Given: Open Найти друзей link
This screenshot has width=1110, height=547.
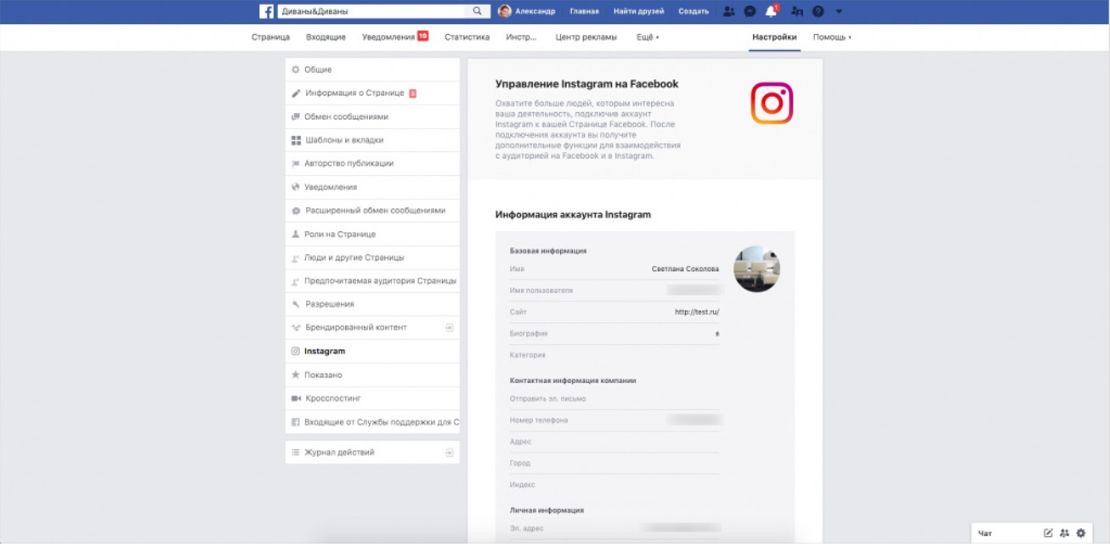Looking at the screenshot, I should tap(639, 11).
